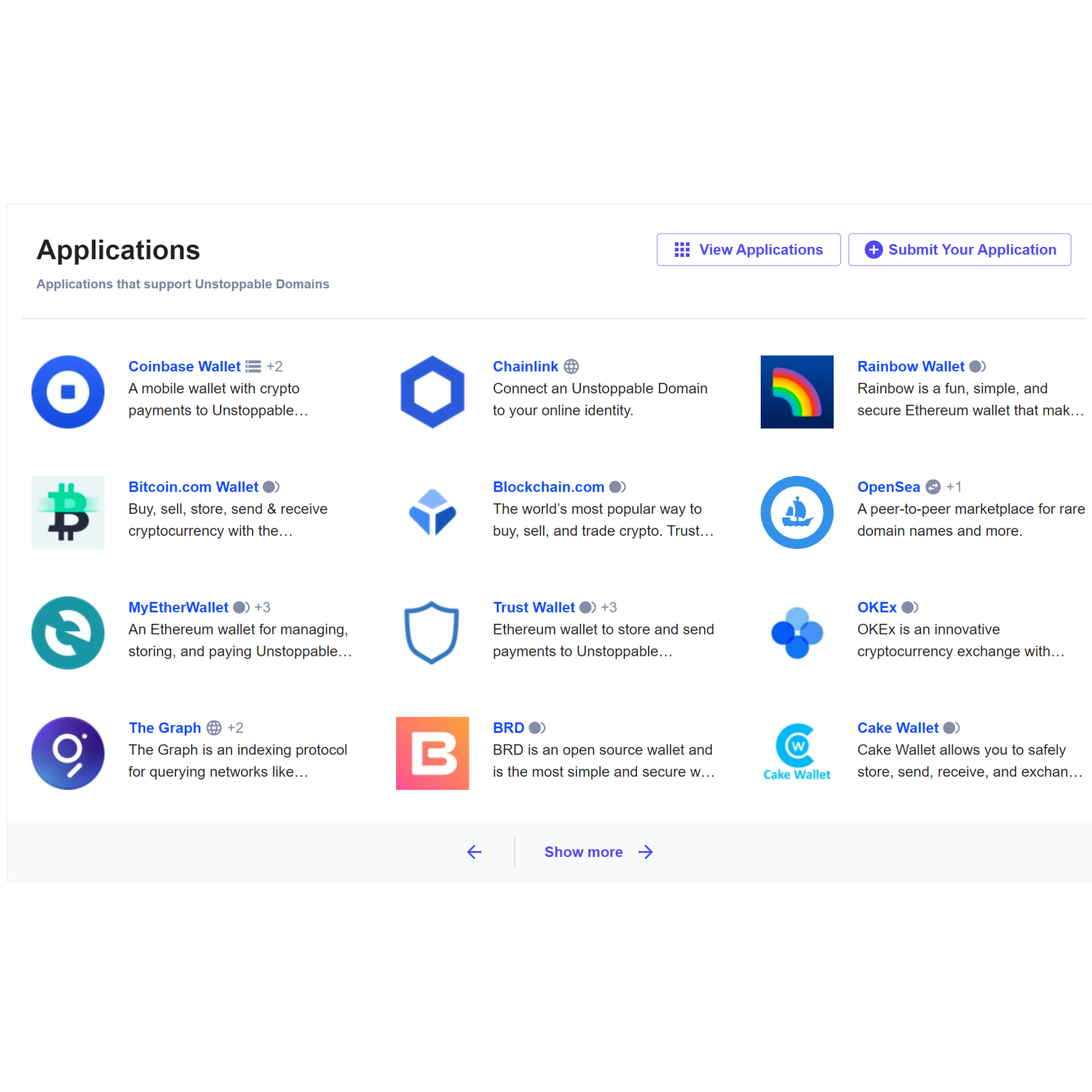The image size is (1092, 1092).
Task: Click the View Applications button
Action: tap(748, 250)
